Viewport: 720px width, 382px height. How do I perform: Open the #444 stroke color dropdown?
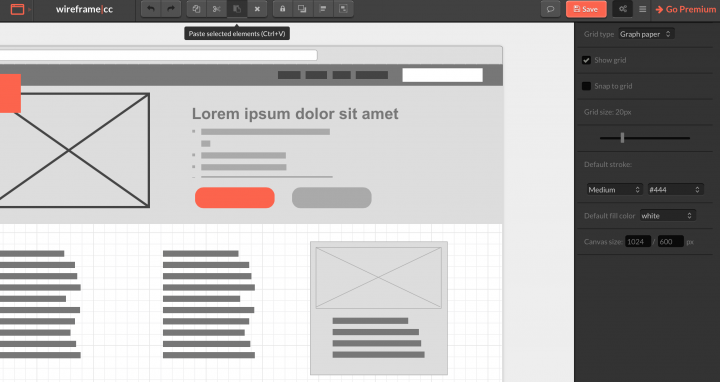click(675, 190)
